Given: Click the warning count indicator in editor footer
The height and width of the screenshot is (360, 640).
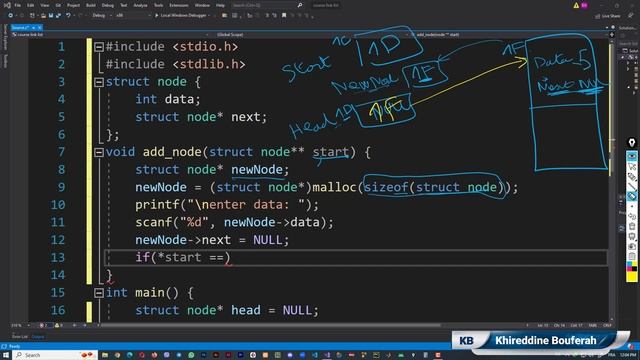Looking at the screenshot, I should pos(59,326).
